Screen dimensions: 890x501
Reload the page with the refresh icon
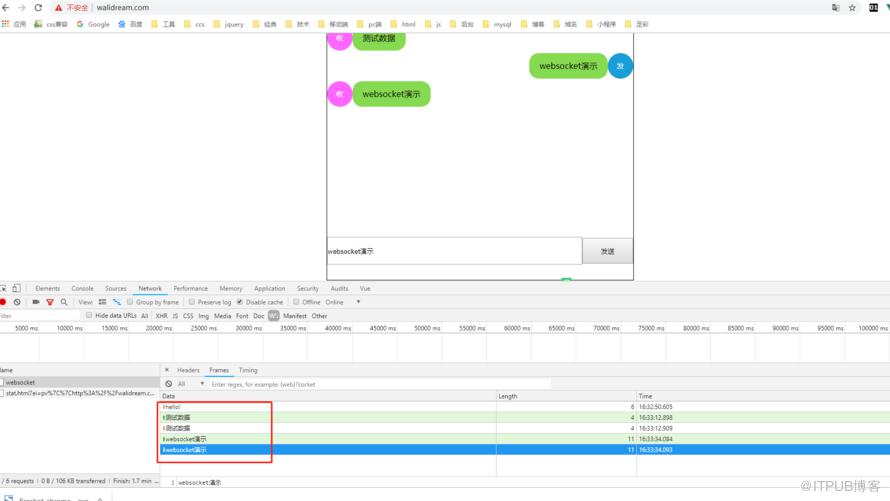pos(38,7)
